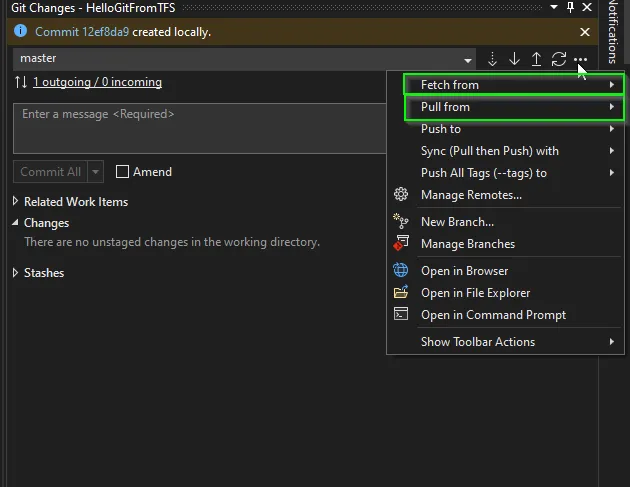Expand Related Work Items section

[15, 201]
